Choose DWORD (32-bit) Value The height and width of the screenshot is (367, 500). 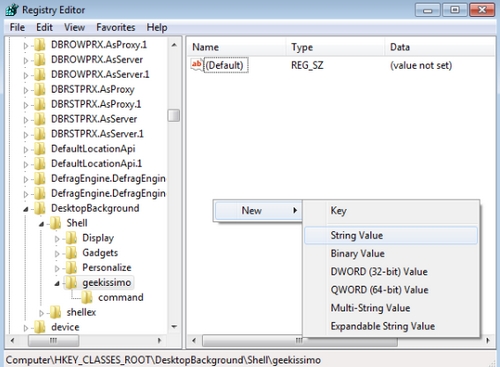click(x=391, y=272)
